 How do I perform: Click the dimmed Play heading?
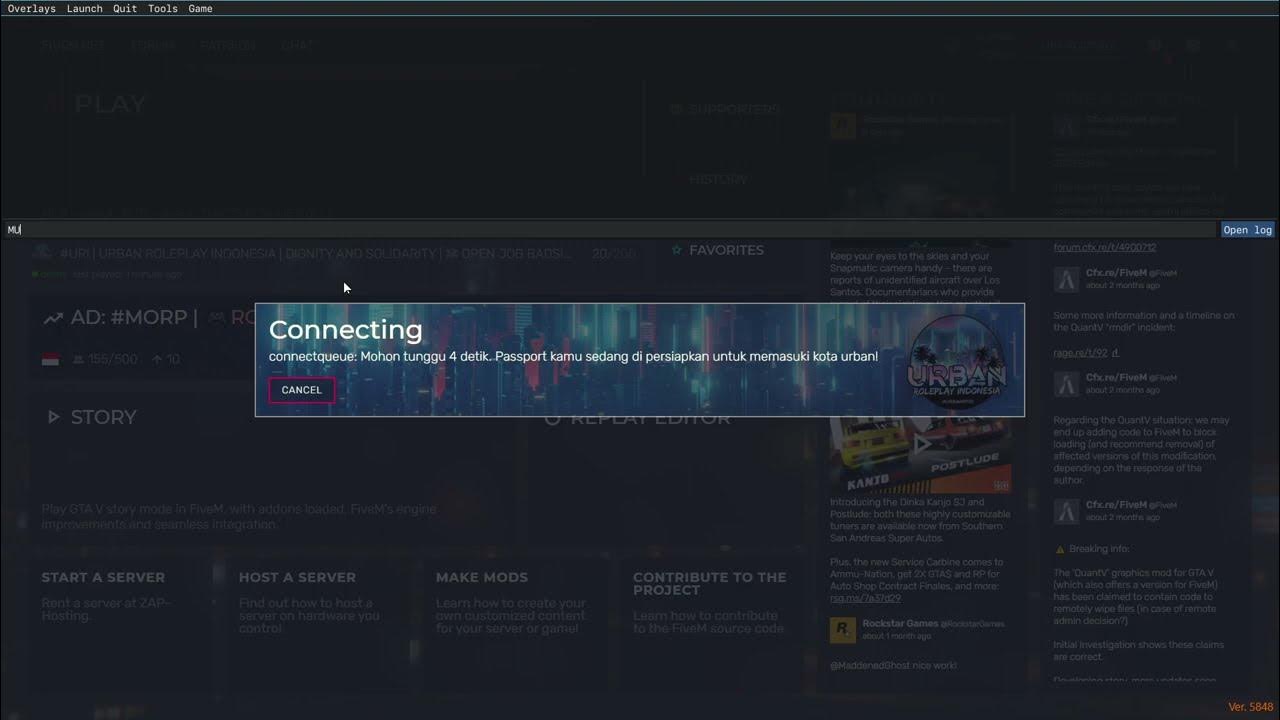[x=110, y=103]
